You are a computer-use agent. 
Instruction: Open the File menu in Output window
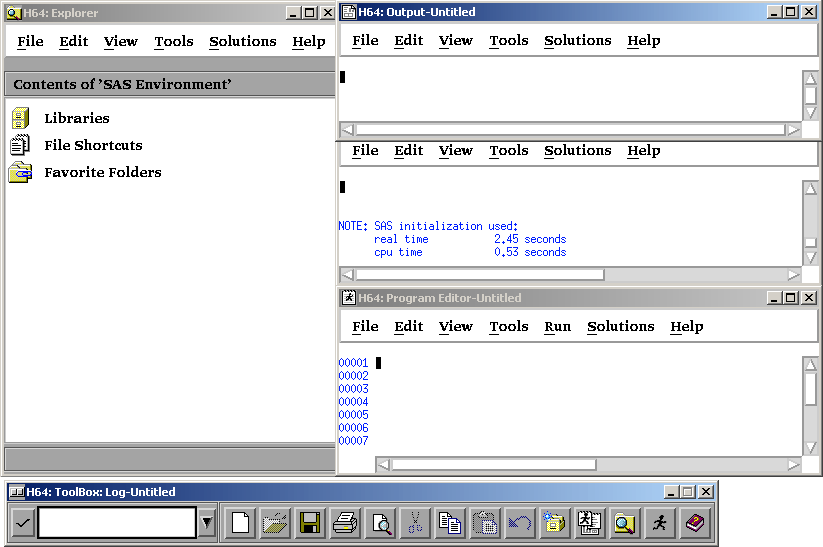pyautogui.click(x=365, y=40)
